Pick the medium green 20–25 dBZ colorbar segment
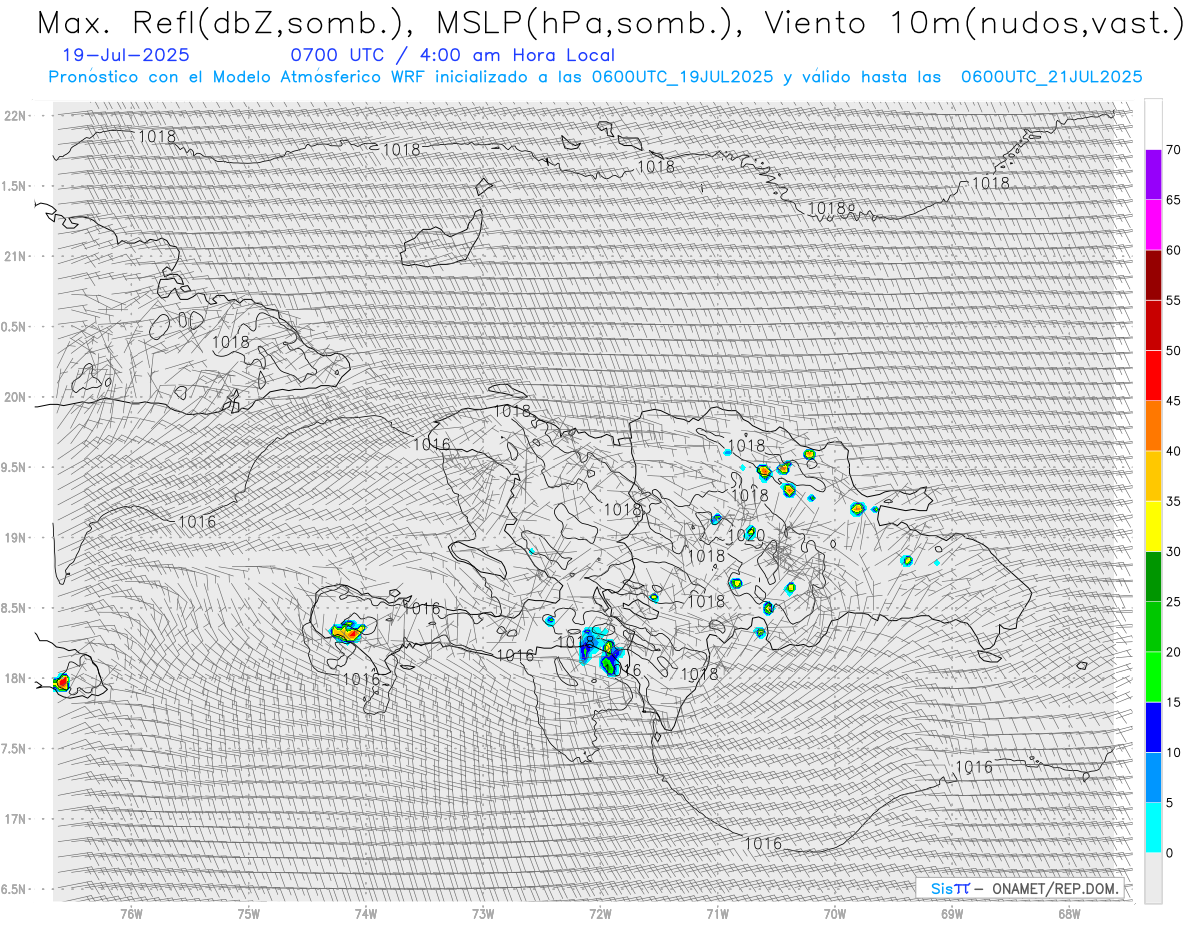Image resolution: width=1200 pixels, height=927 pixels. pyautogui.click(x=1153, y=627)
